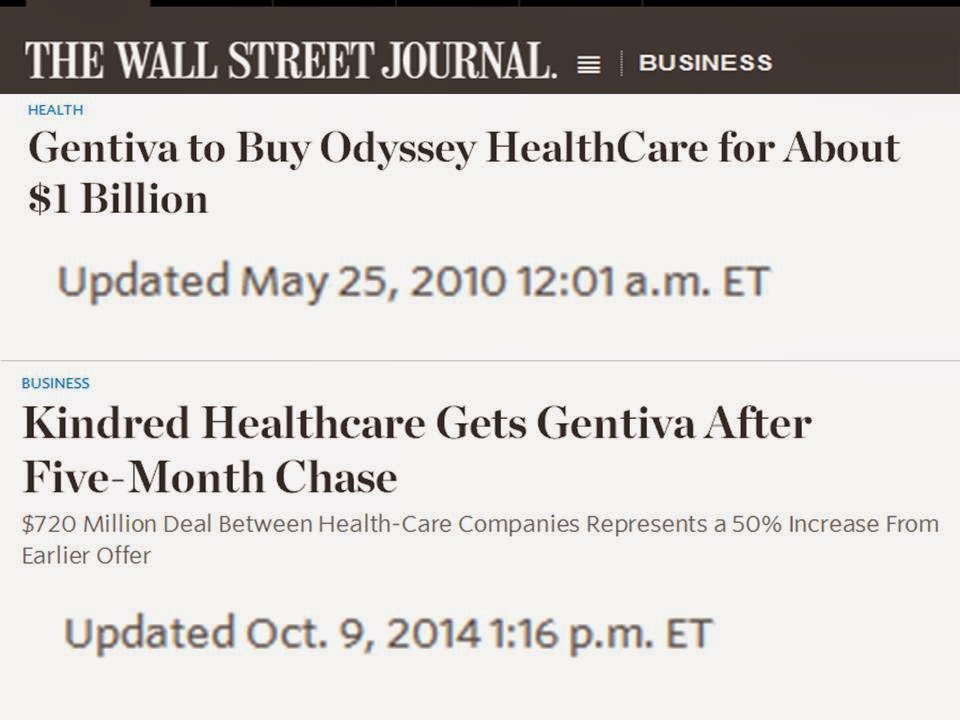
Task: Open the Kindred Healthcare Gets Gentiva headline
Action: pyautogui.click(x=416, y=424)
